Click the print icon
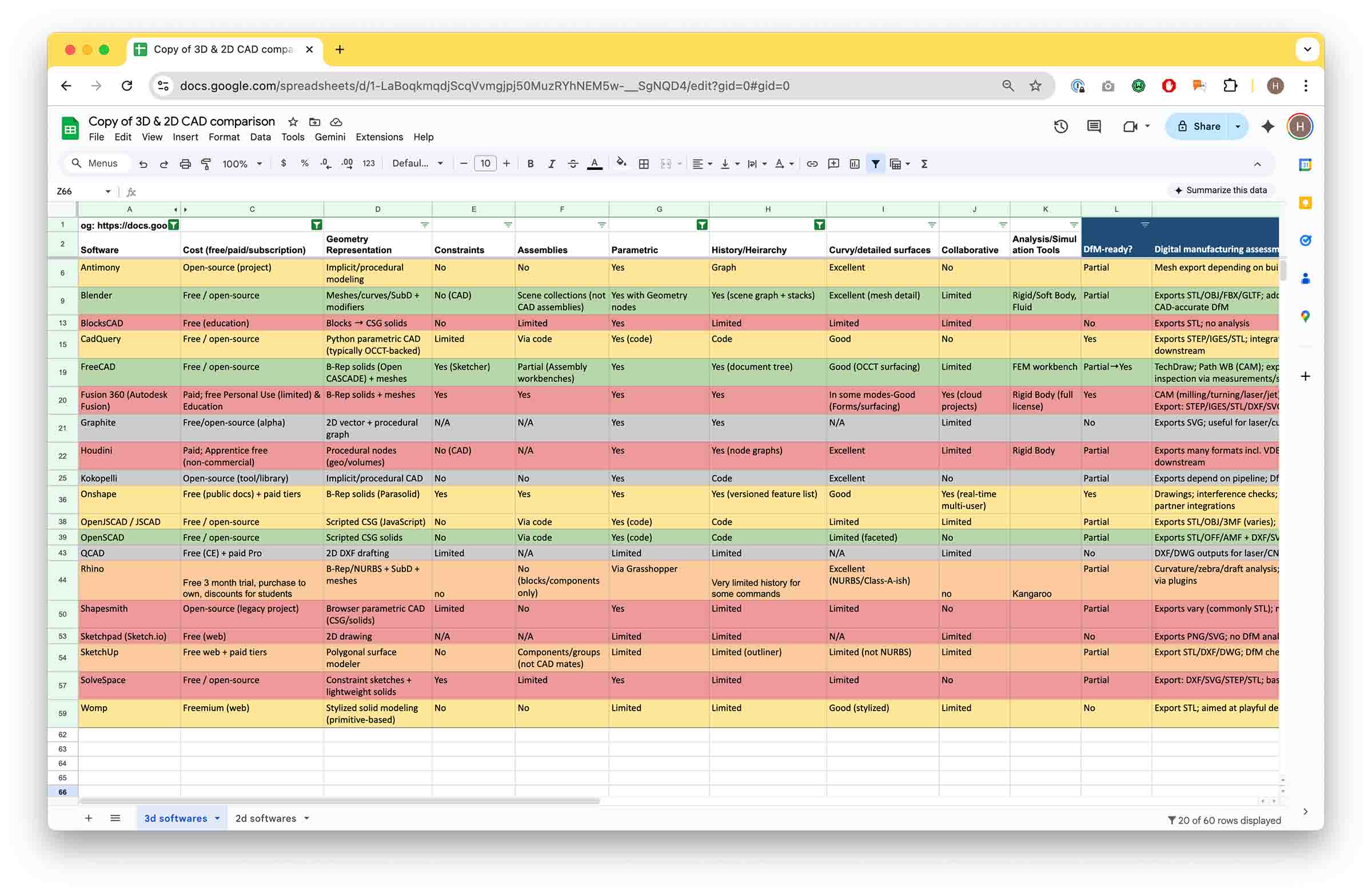The image size is (1372, 893). tap(185, 164)
